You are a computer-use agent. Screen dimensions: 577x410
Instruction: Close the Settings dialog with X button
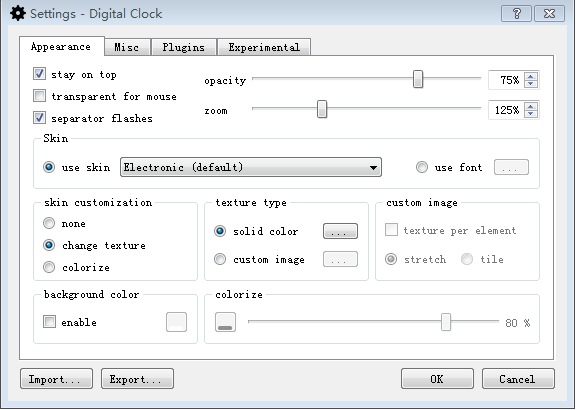pyautogui.click(x=549, y=14)
